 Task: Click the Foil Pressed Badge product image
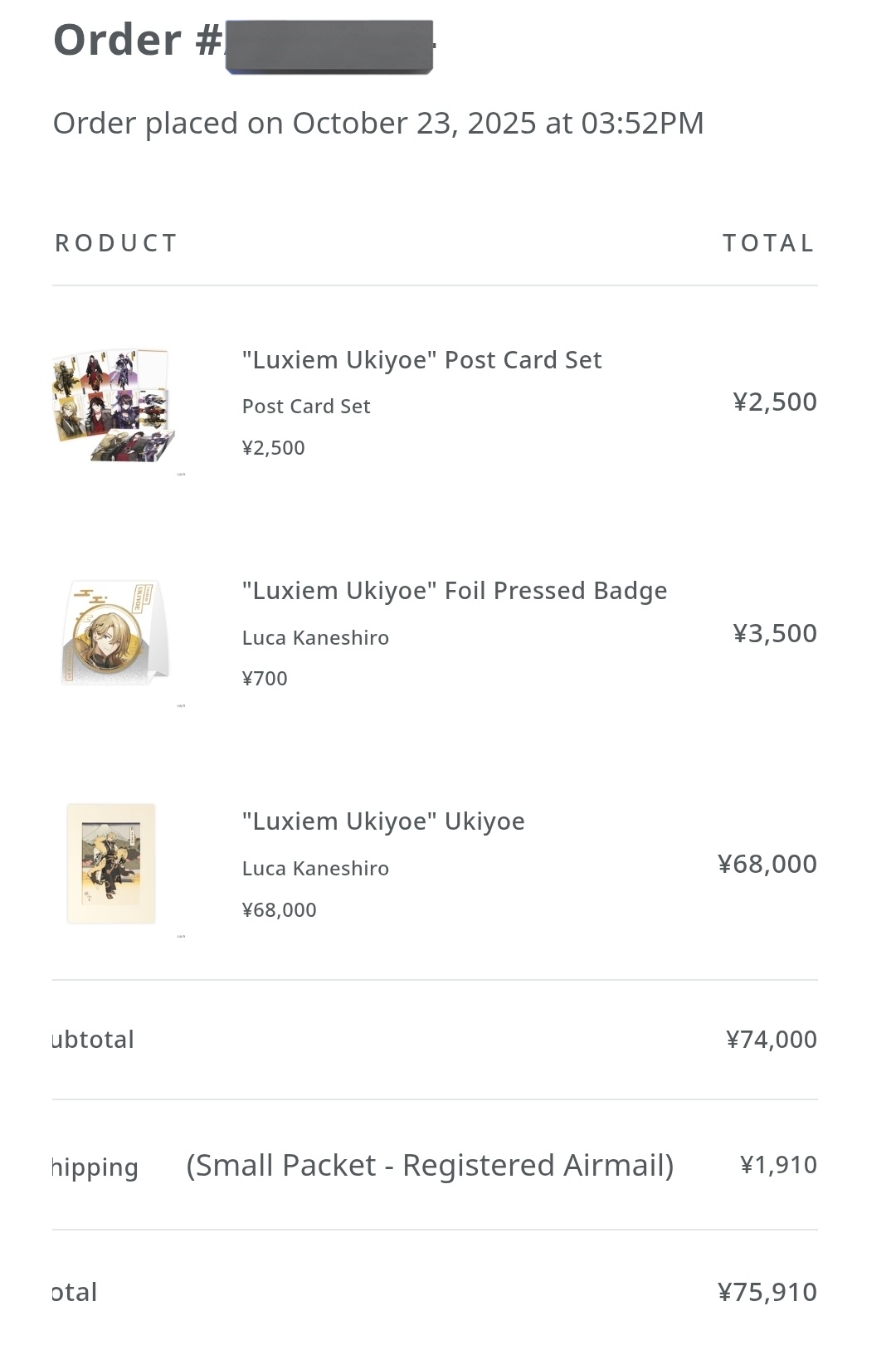(114, 634)
